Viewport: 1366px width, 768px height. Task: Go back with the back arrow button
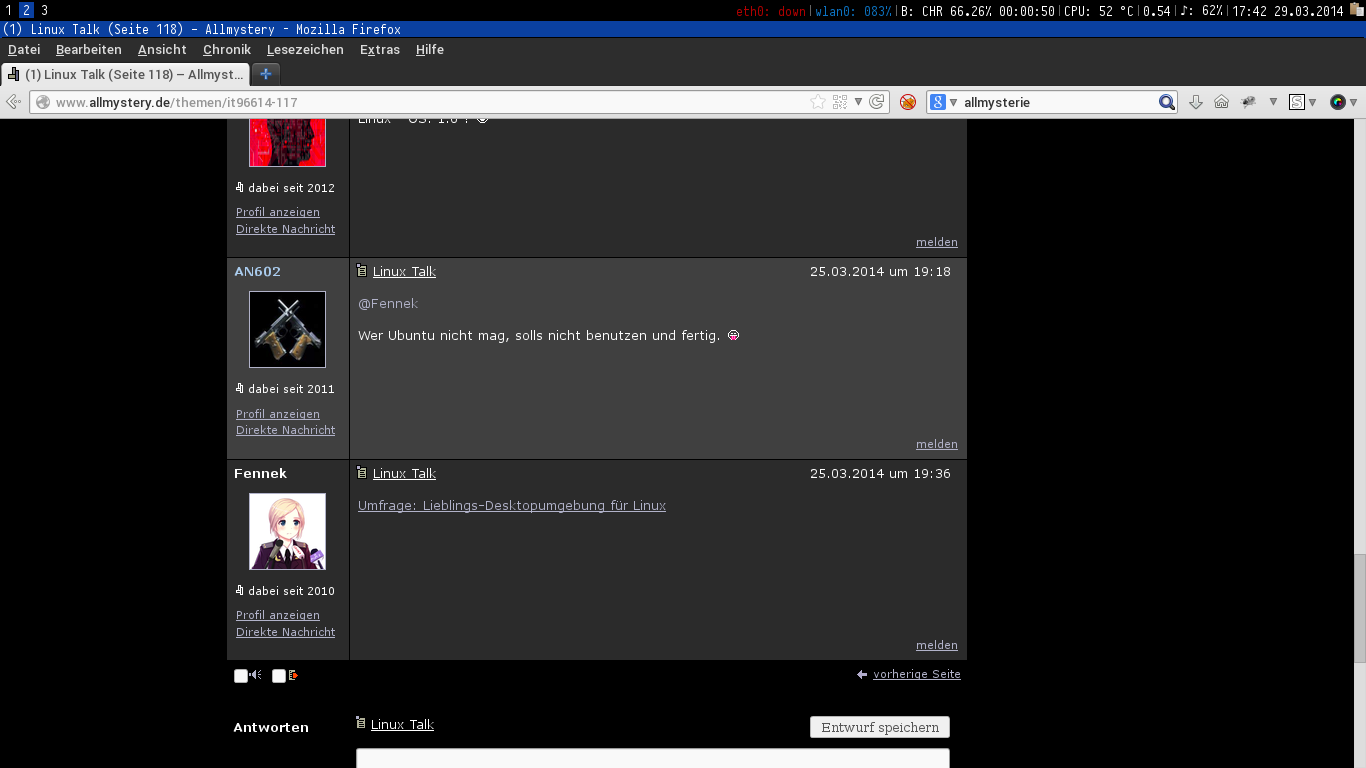click(x=14, y=102)
